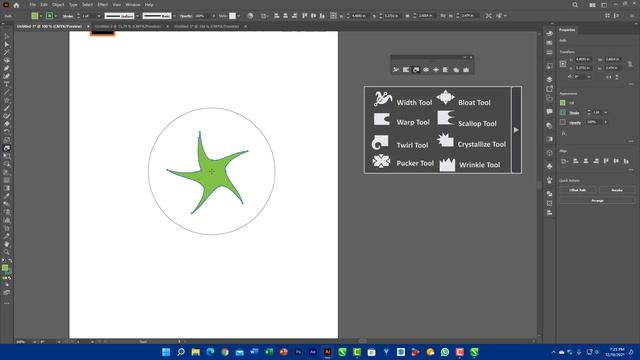
Task: Select the Pen tool in left toolbar
Action: (7, 68)
